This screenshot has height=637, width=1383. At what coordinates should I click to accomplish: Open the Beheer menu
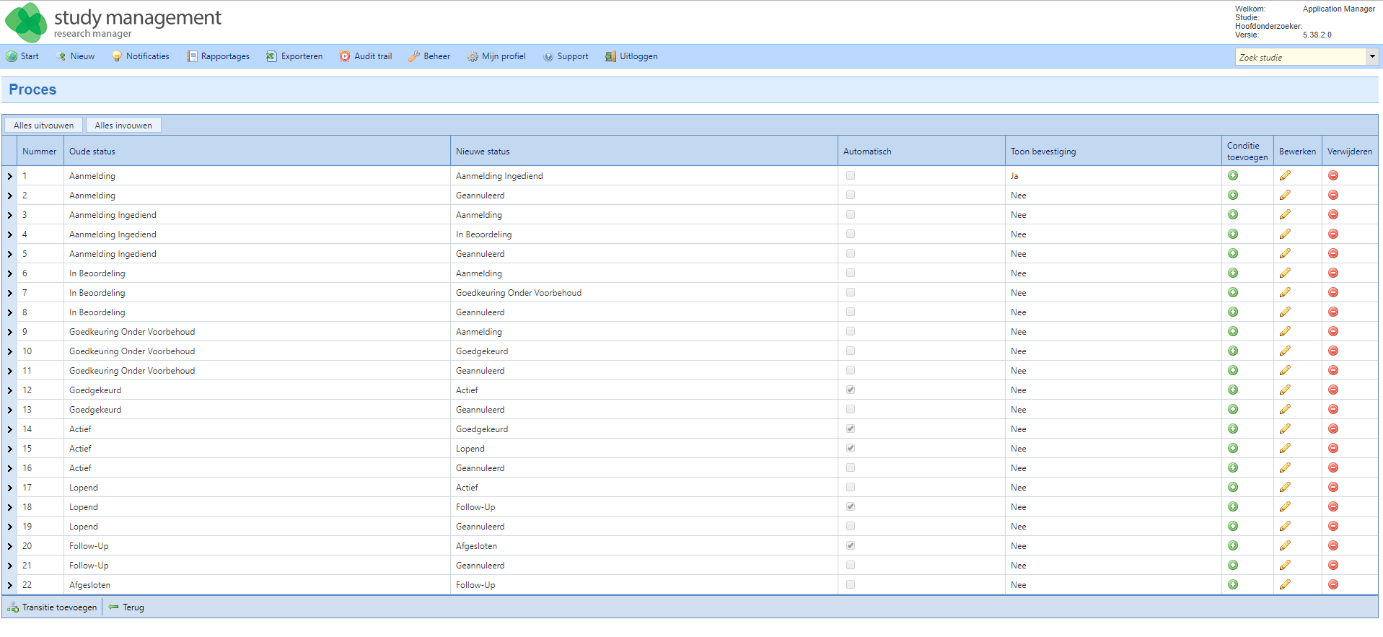coord(429,56)
